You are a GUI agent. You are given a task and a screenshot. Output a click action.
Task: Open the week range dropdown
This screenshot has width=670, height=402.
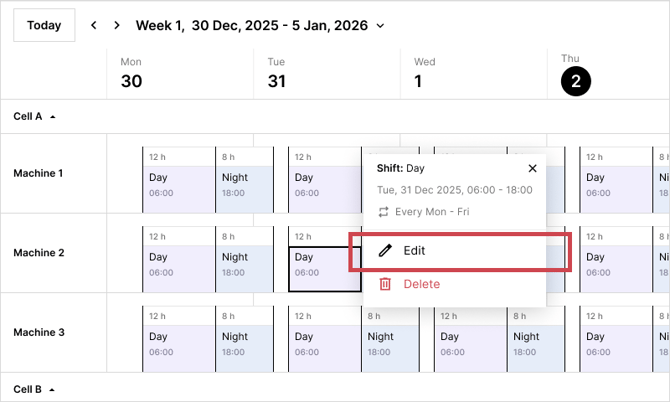point(380,26)
